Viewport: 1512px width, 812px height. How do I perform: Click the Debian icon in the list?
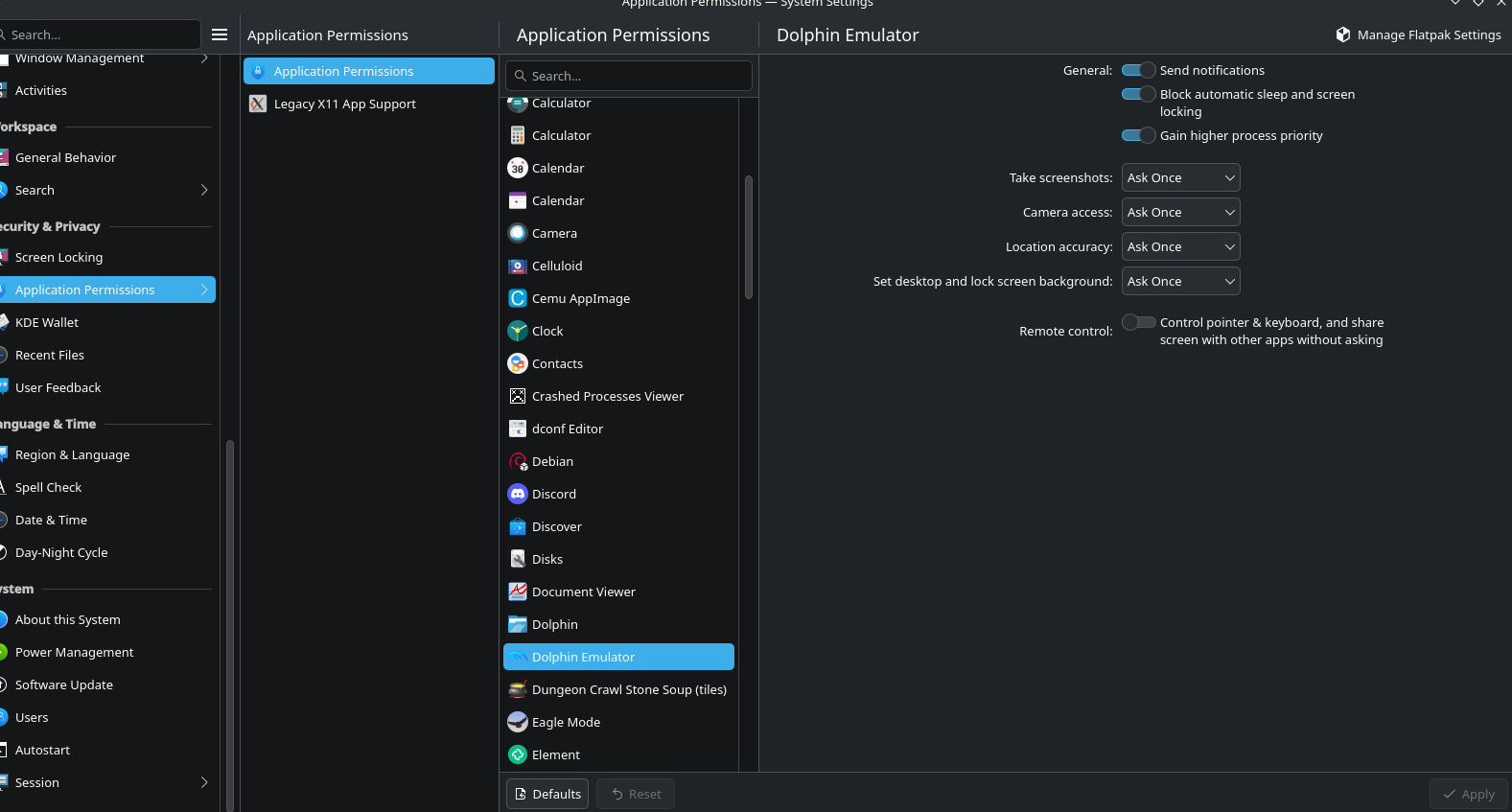[518, 461]
